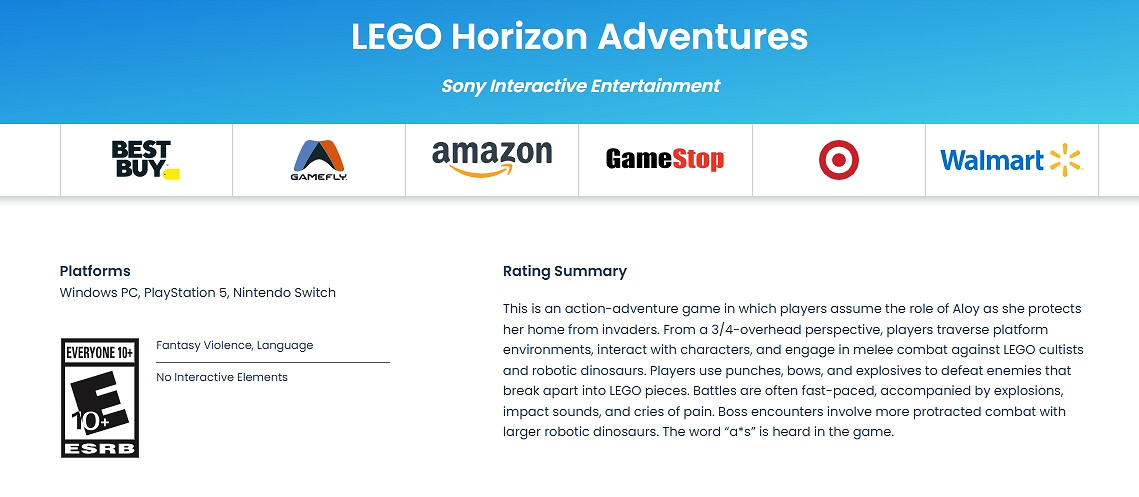Click the GameFly store logo

(318, 160)
